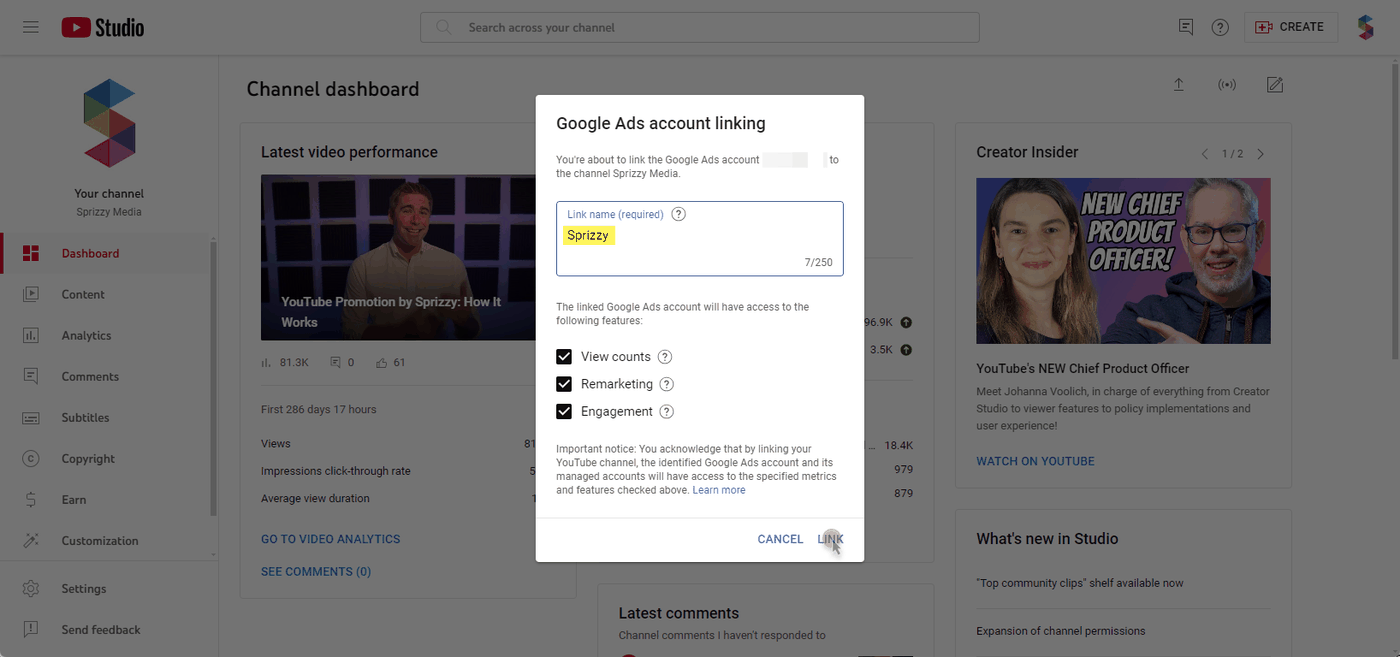Click the YouTube Studio logo
The width and height of the screenshot is (1400, 657).
pos(103,28)
